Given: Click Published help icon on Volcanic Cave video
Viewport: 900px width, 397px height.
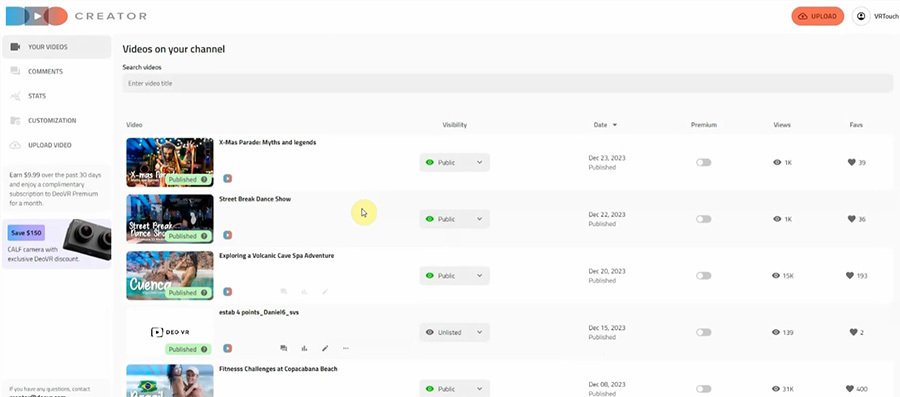Looking at the screenshot, I should pyautogui.click(x=204, y=293).
